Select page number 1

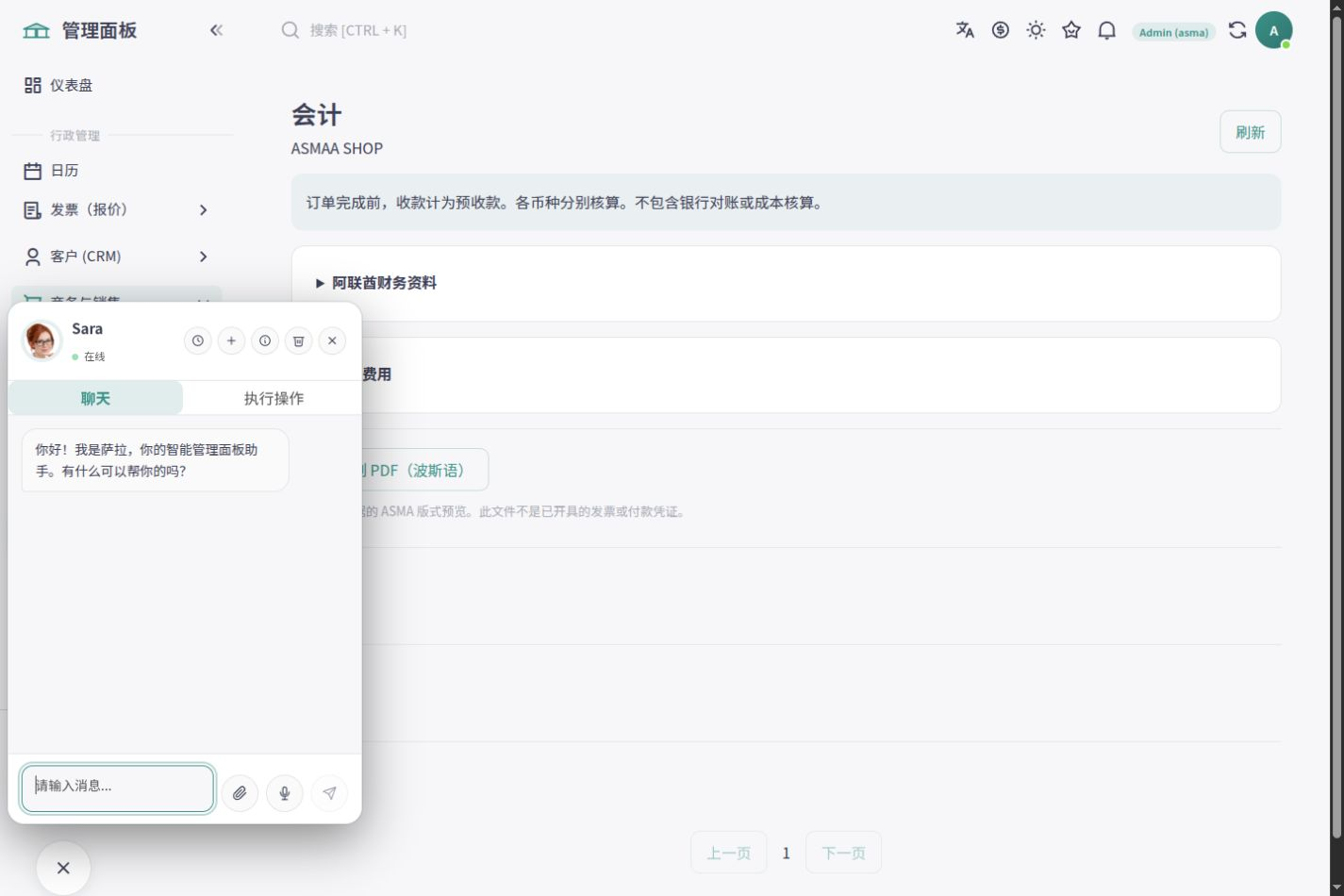pyautogui.click(x=786, y=853)
